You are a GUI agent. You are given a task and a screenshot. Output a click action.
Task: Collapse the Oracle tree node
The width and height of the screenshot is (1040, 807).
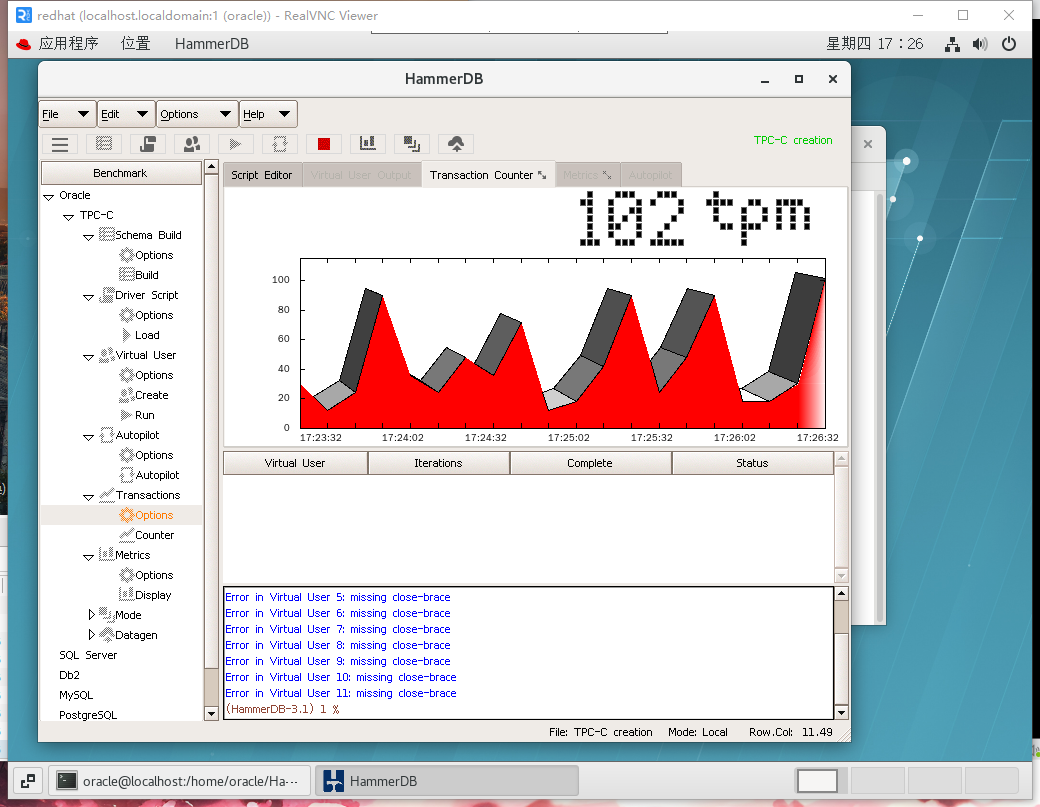(48, 196)
